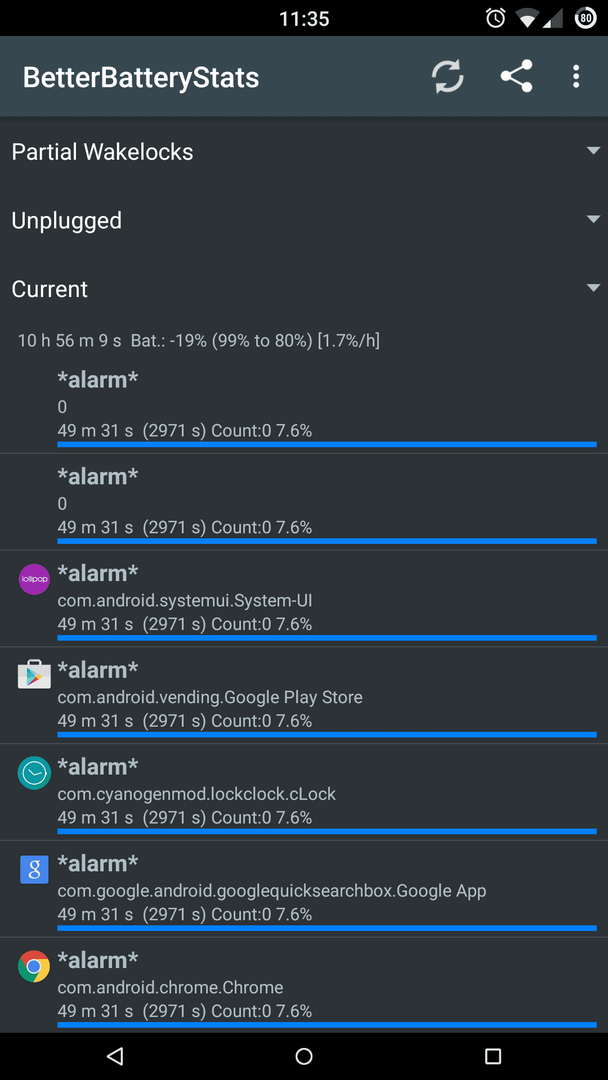Tap the Google Play Store icon
Viewport: 608px width, 1080px height.
tap(34, 674)
